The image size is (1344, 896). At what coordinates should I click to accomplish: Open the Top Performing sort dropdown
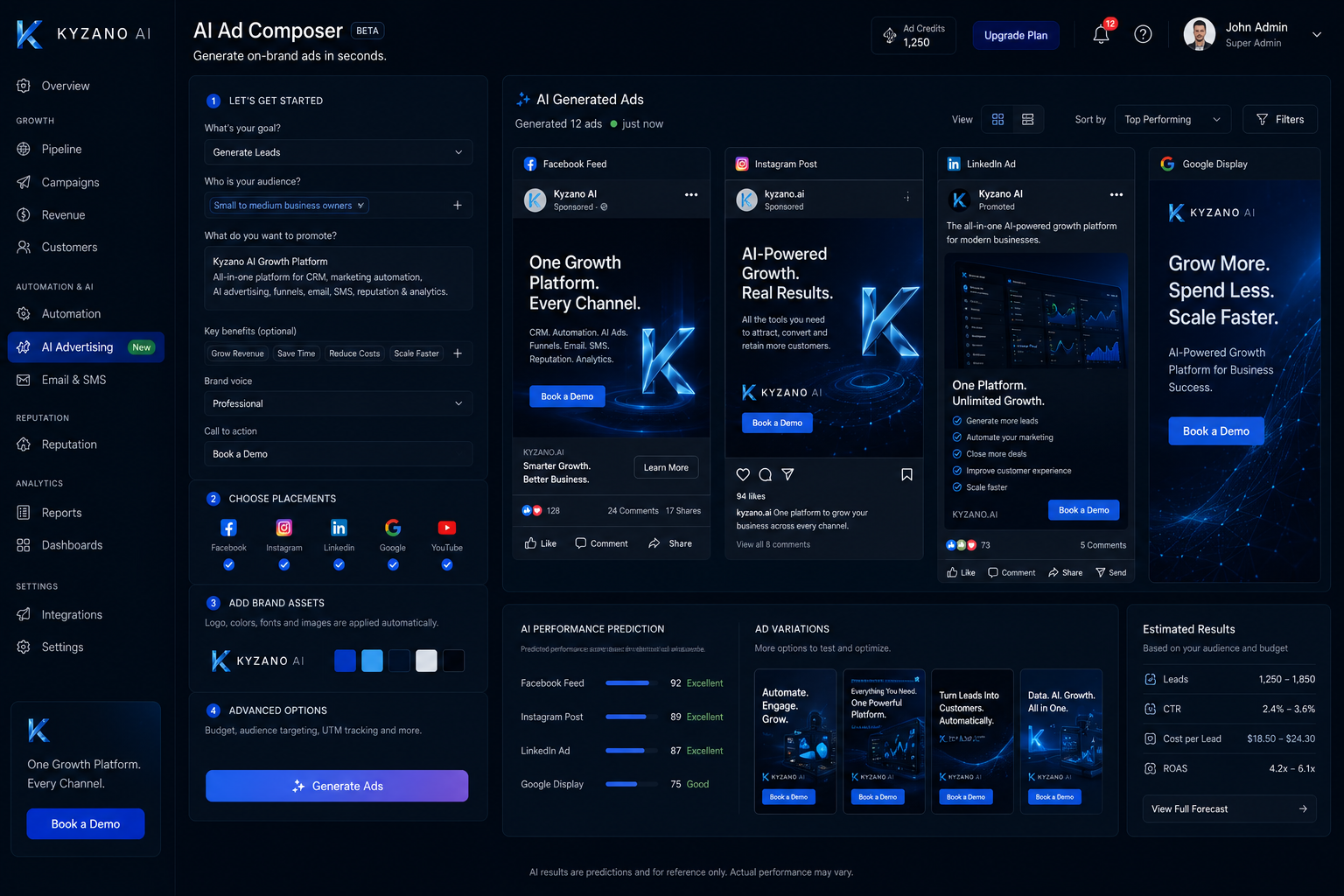pos(1172,119)
